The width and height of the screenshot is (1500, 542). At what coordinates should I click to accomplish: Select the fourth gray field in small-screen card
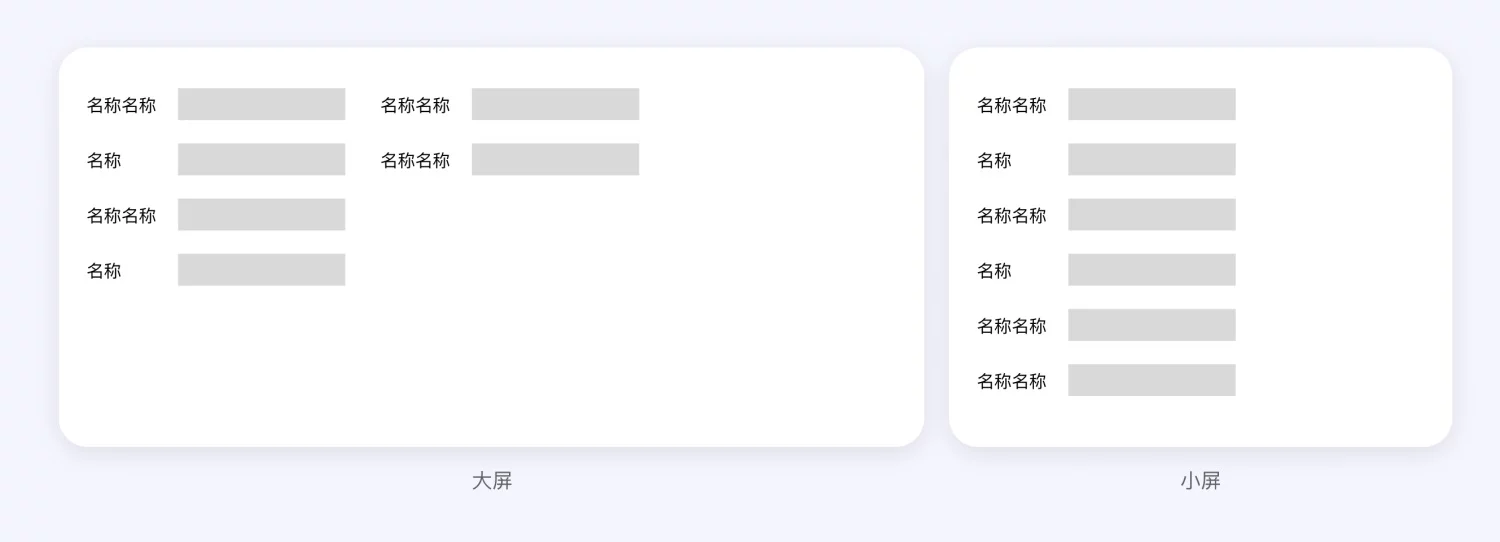coord(1151,269)
